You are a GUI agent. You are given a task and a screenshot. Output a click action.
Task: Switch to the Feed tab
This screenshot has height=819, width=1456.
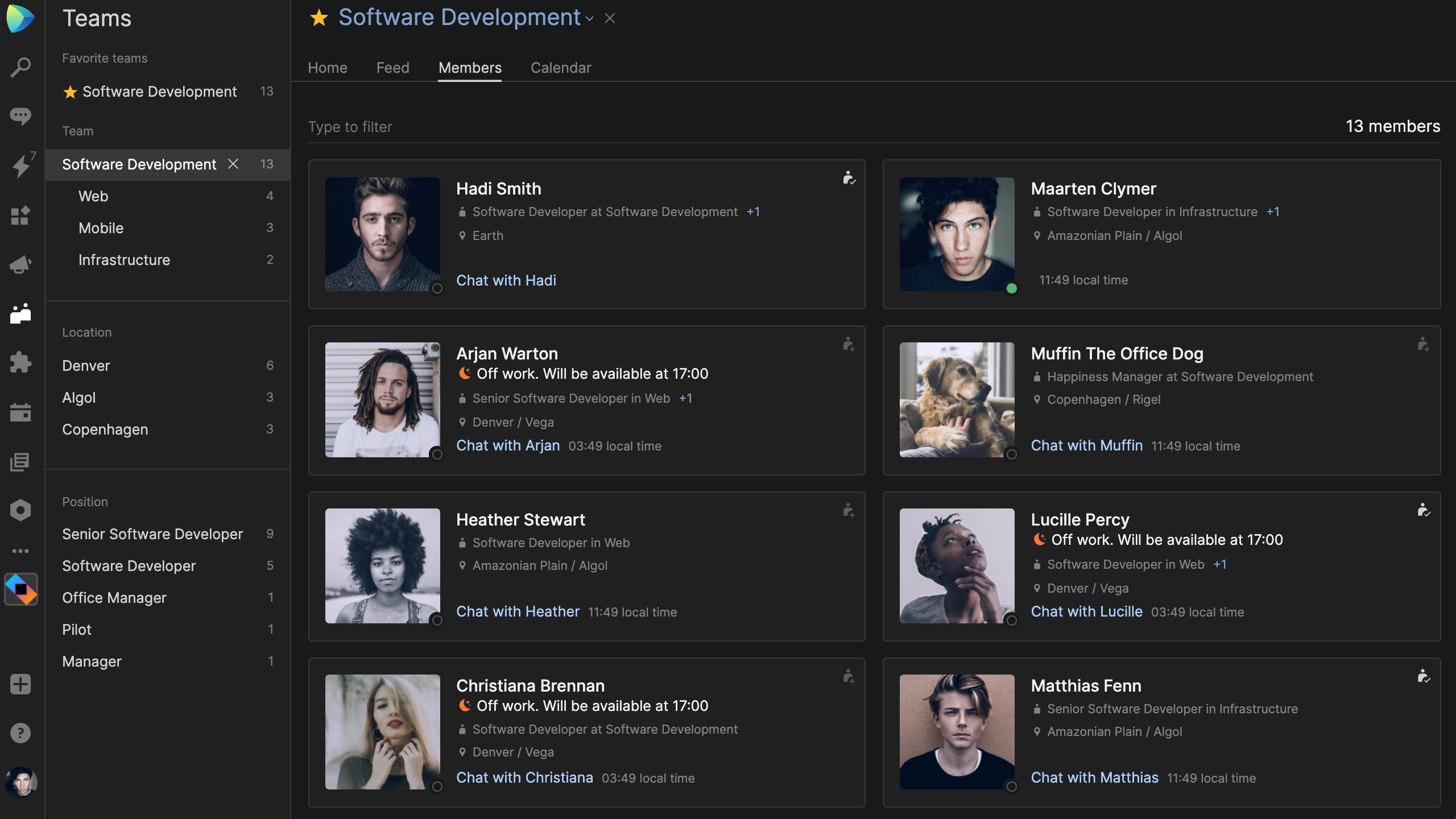[393, 66]
